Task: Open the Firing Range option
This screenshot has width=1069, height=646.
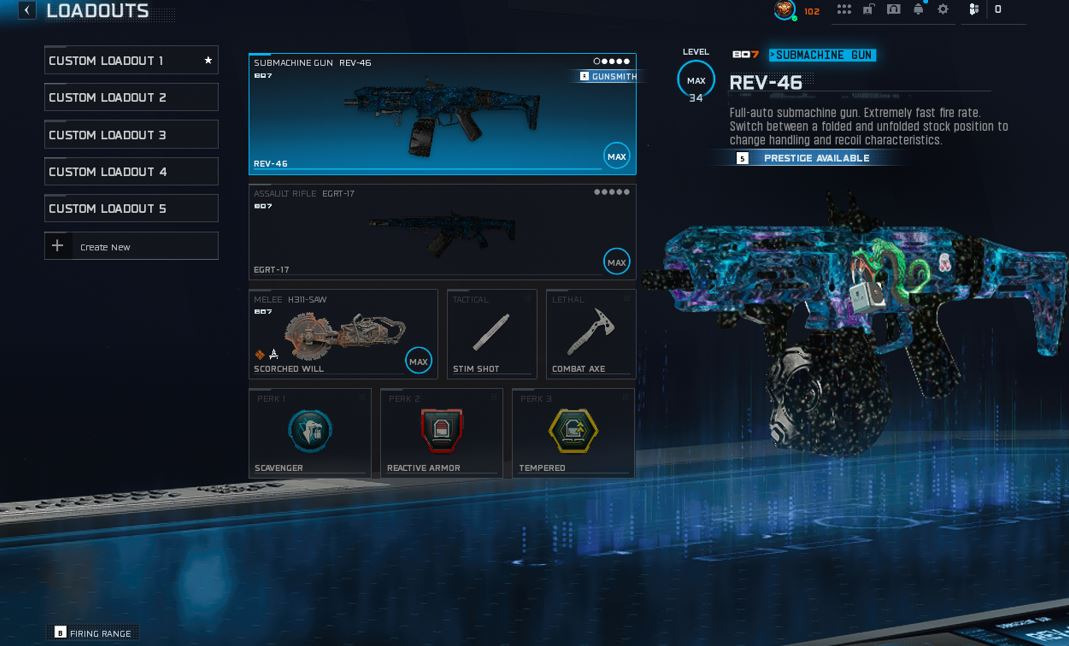Action: (x=93, y=633)
